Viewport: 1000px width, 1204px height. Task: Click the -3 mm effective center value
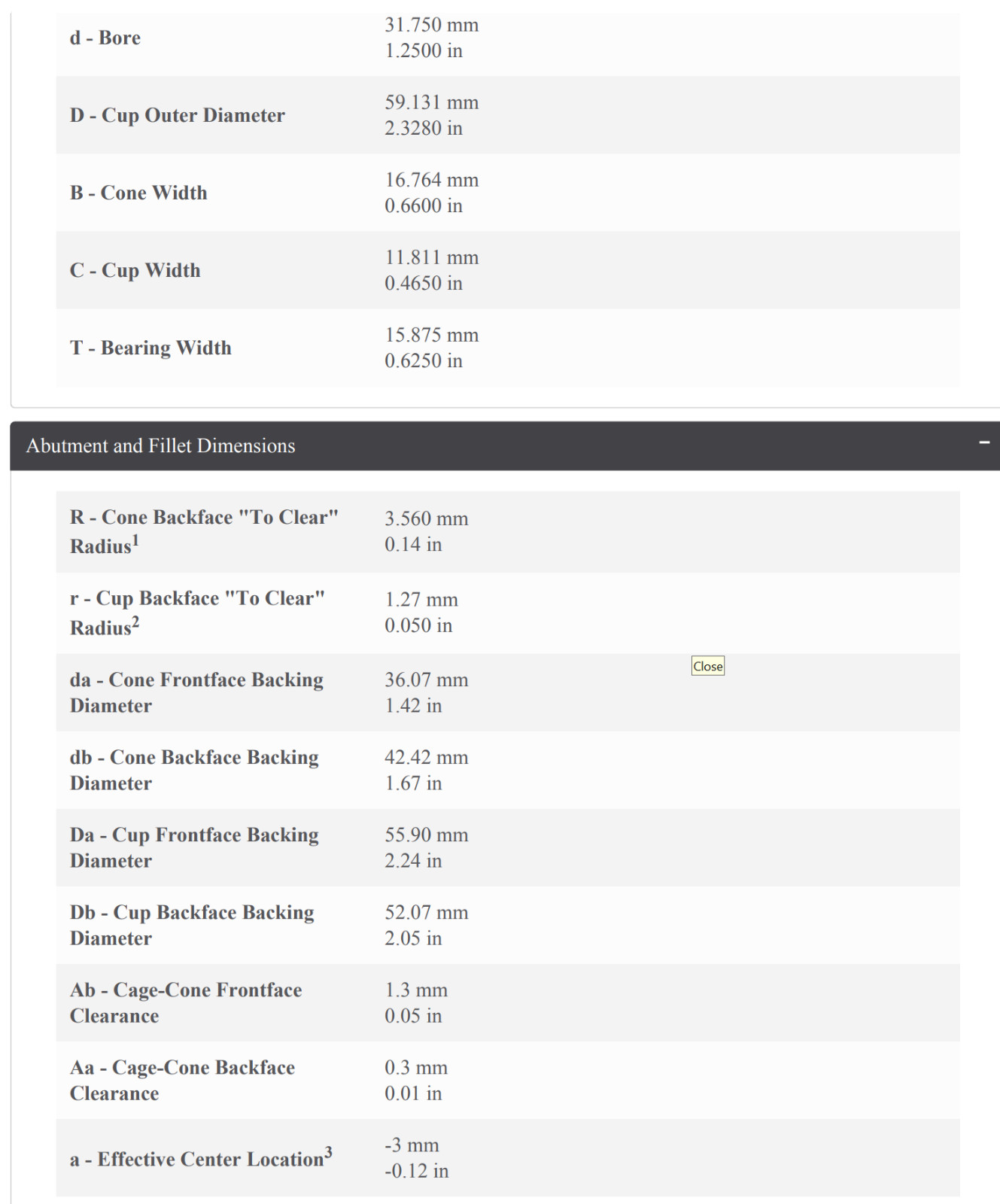(x=412, y=1145)
